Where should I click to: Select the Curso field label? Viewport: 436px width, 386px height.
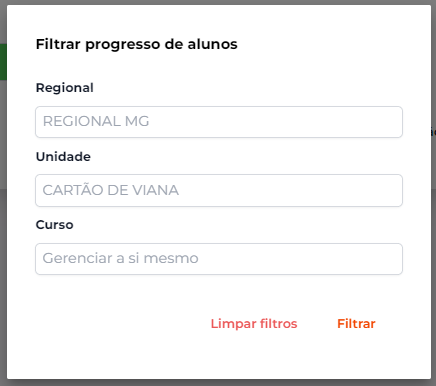[54, 225]
